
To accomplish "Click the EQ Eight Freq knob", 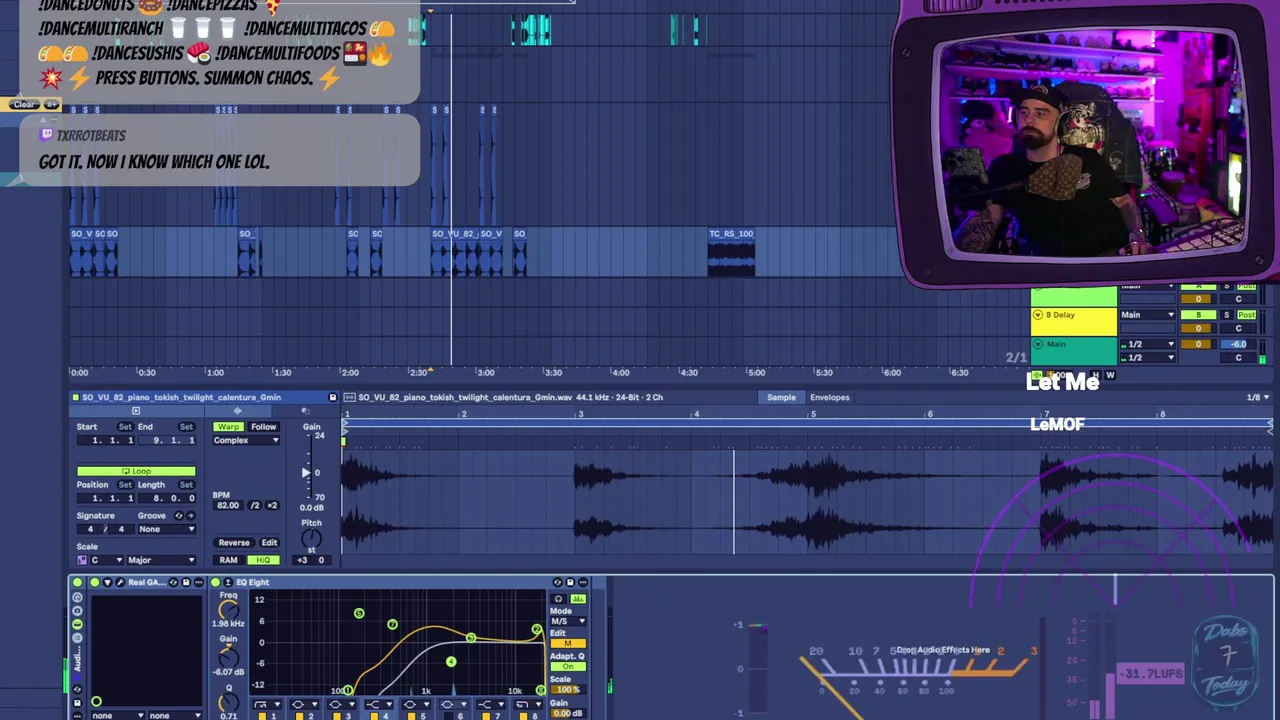I will (x=228, y=610).
